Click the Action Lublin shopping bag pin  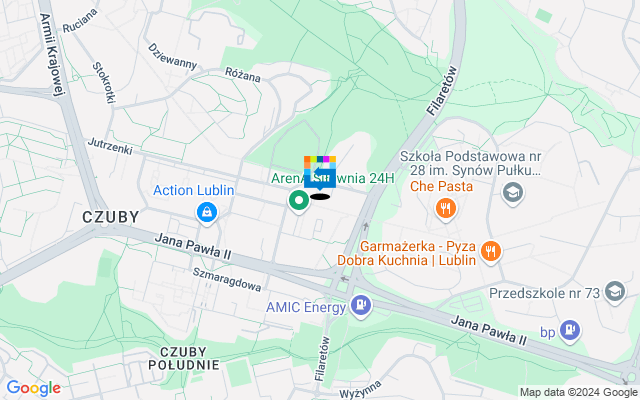207,213
